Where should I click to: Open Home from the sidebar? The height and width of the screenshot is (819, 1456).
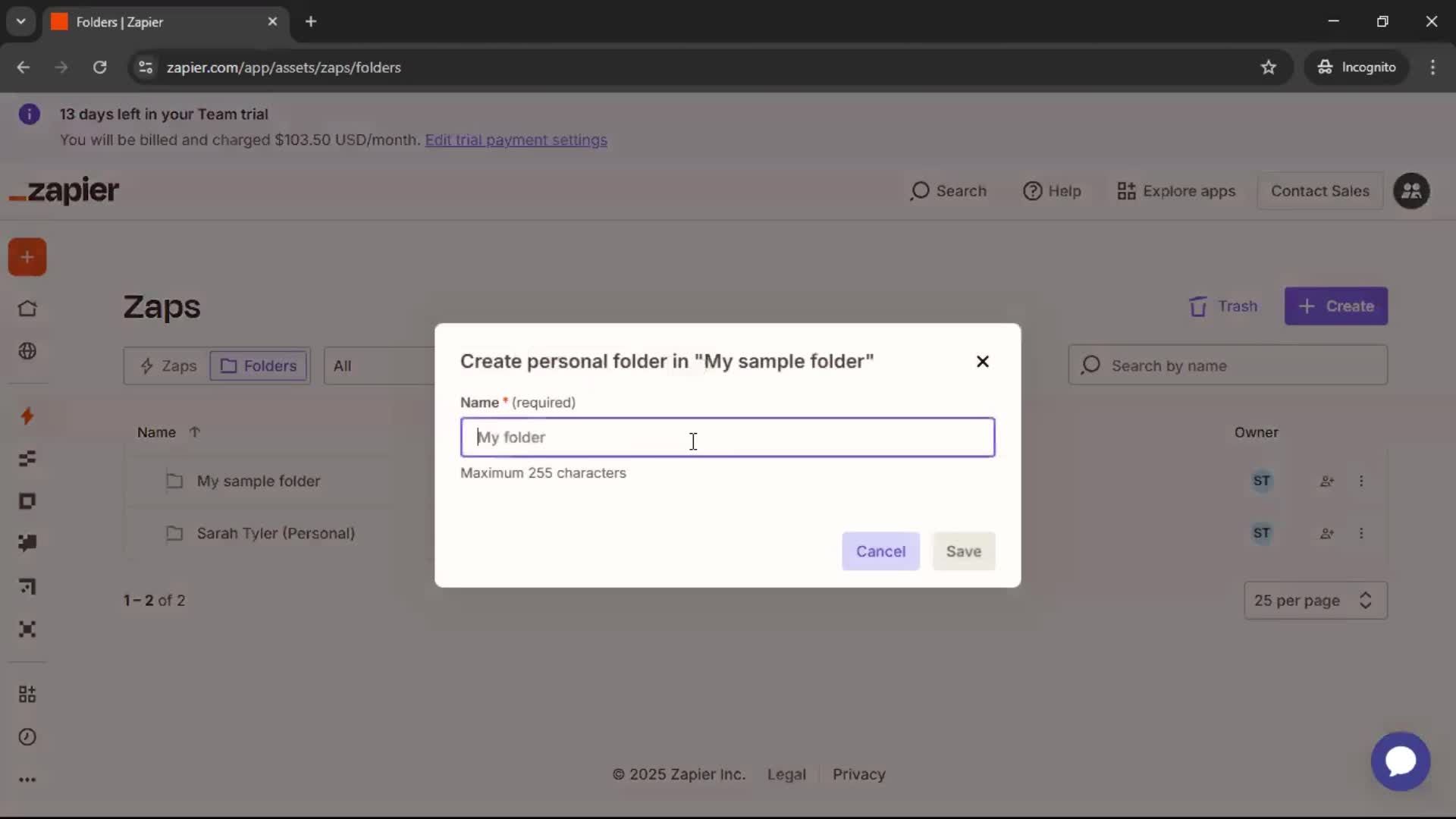[x=27, y=309]
